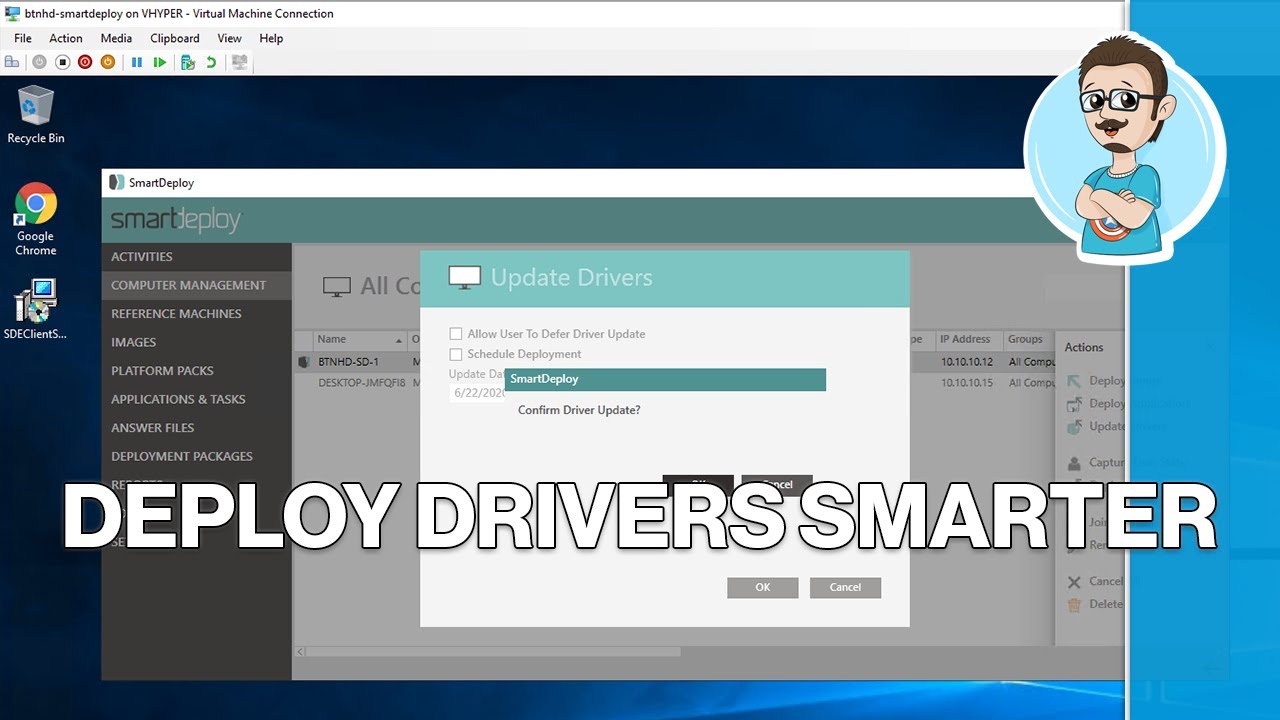This screenshot has height=720, width=1280.
Task: Click the Capture icon in Actions panel
Action: point(1074,463)
